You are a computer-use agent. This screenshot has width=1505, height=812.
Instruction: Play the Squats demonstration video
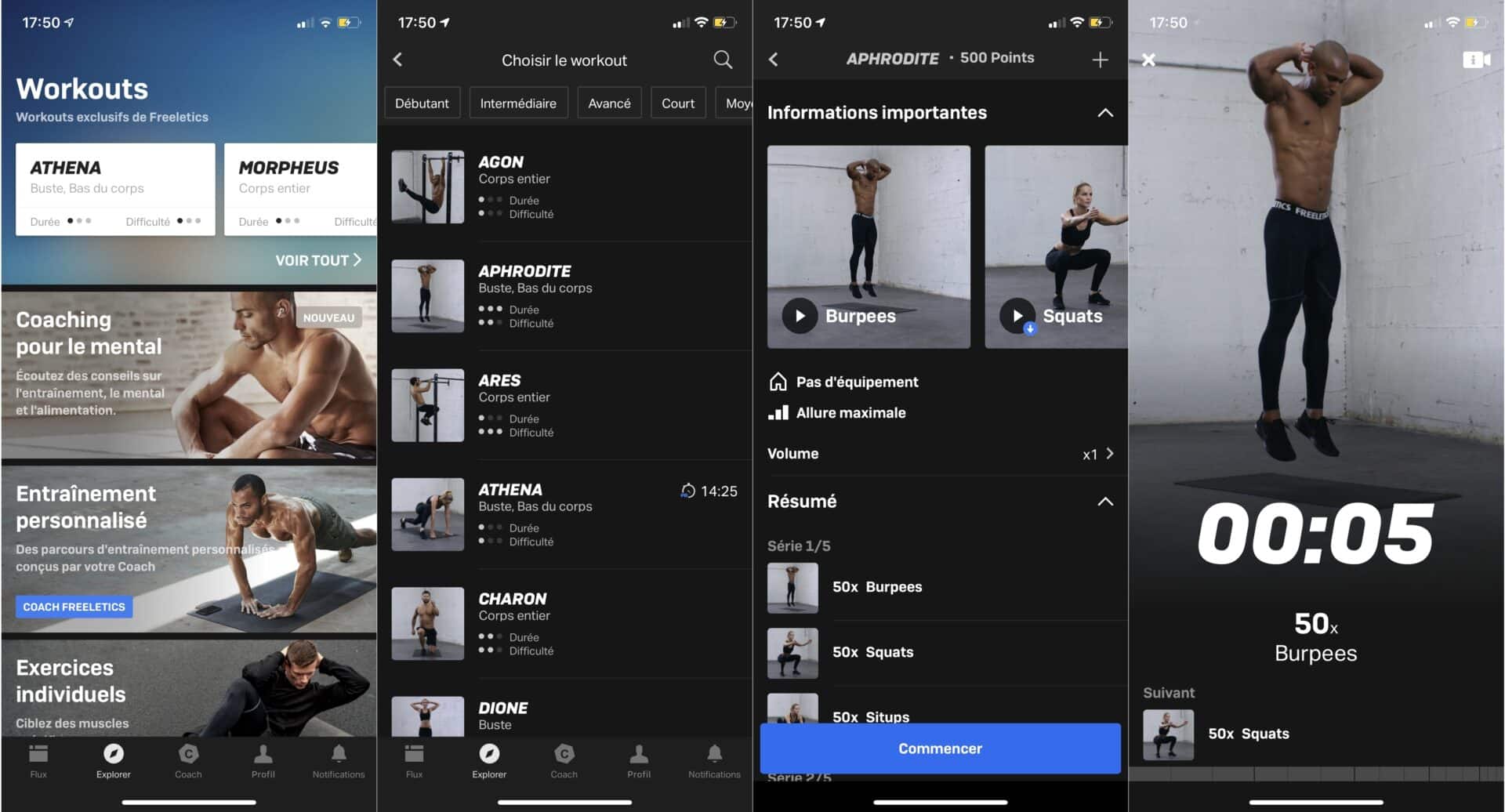1017,316
